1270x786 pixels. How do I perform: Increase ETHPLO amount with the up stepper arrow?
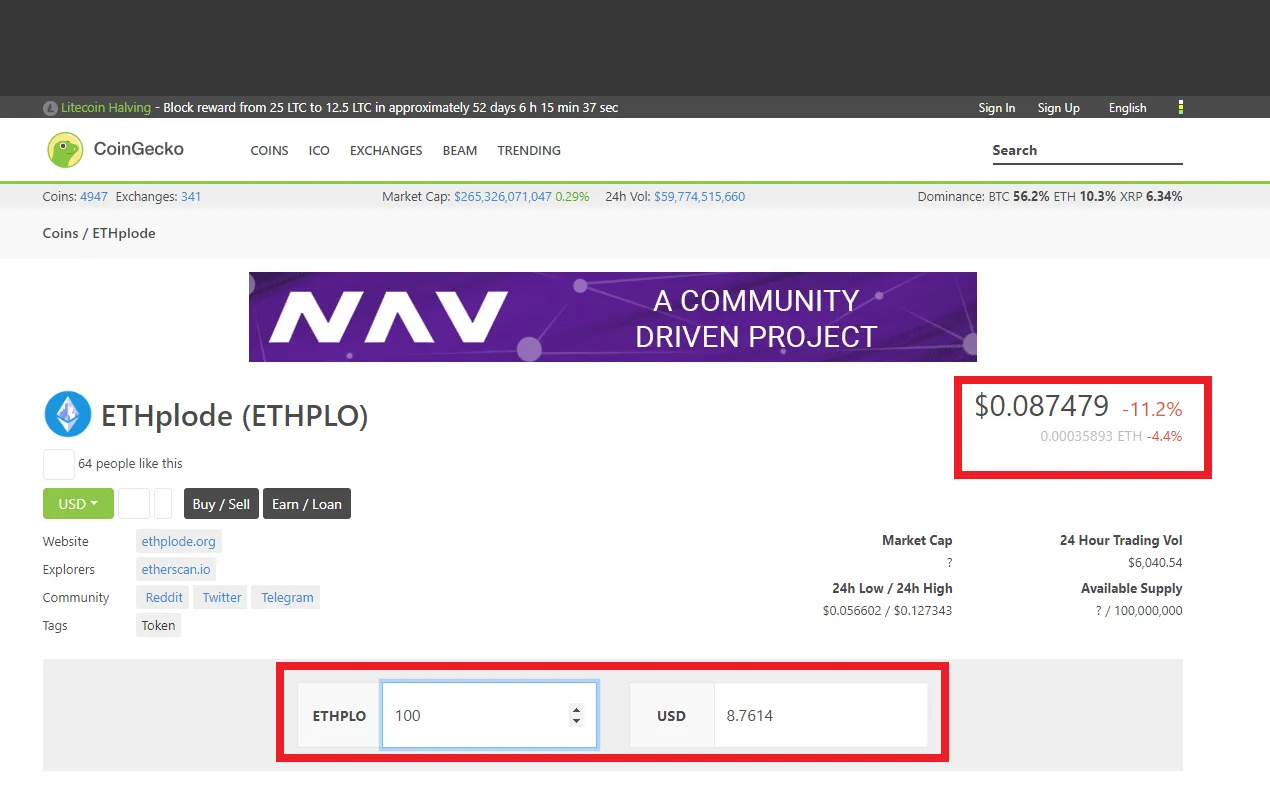pos(576,710)
